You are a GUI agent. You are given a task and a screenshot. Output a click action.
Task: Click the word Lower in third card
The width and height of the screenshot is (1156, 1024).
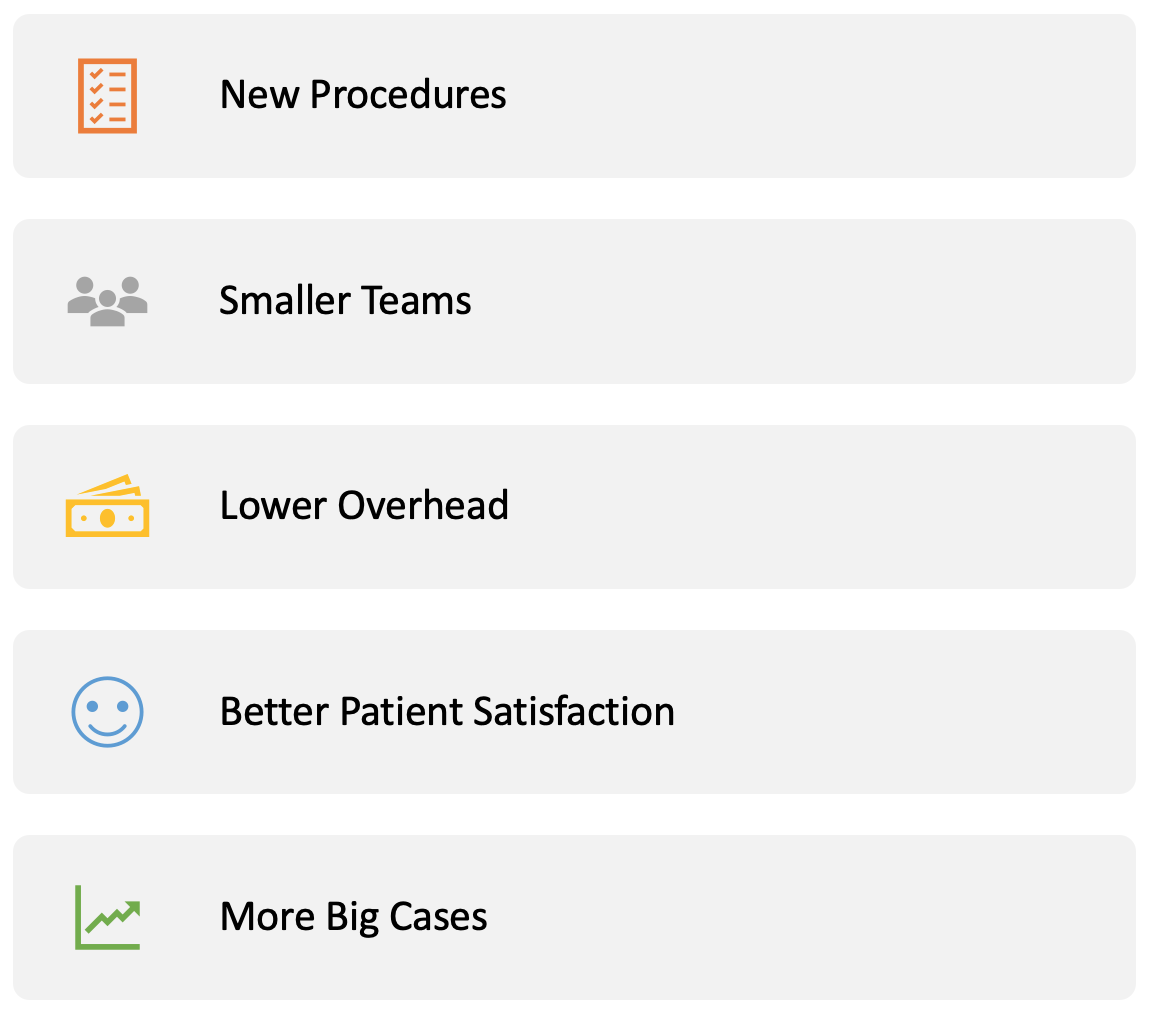pos(274,506)
